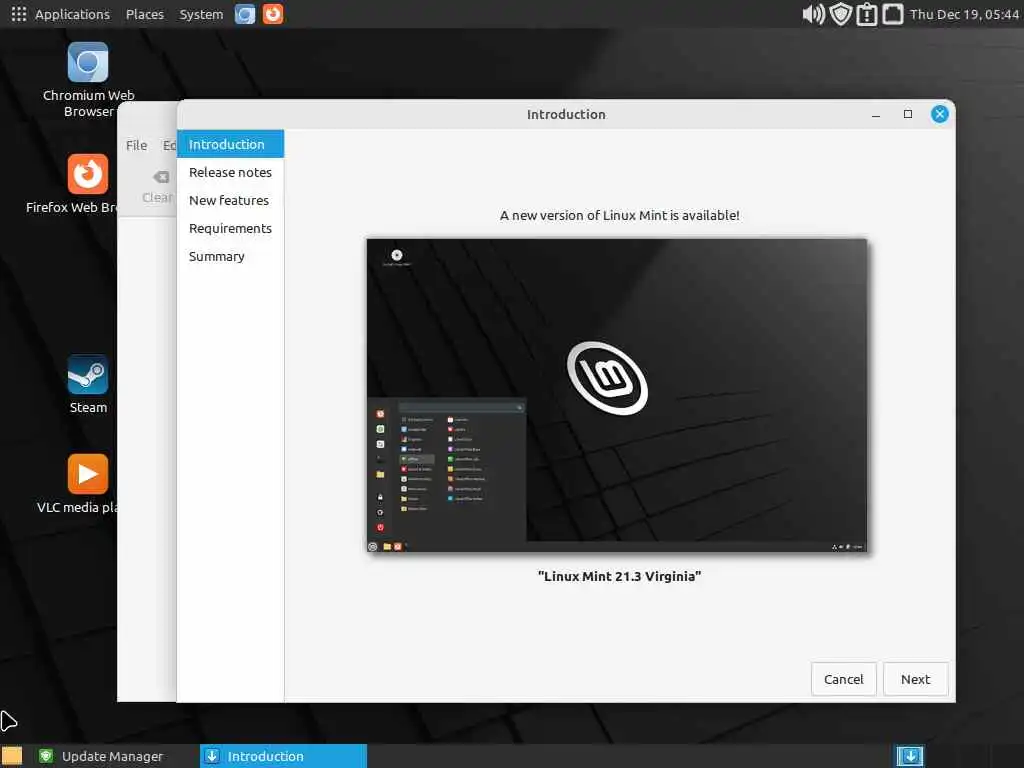Open the System menu
The height and width of the screenshot is (768, 1024).
201,14
